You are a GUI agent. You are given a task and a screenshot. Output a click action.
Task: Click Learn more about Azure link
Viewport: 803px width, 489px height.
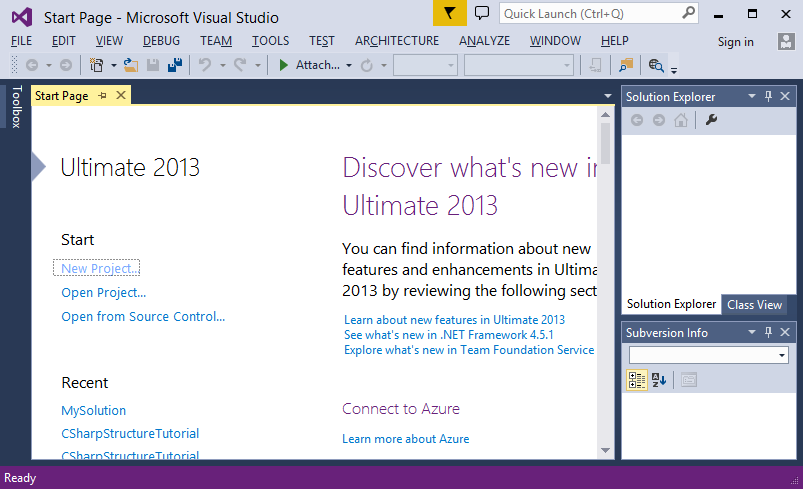(406, 439)
